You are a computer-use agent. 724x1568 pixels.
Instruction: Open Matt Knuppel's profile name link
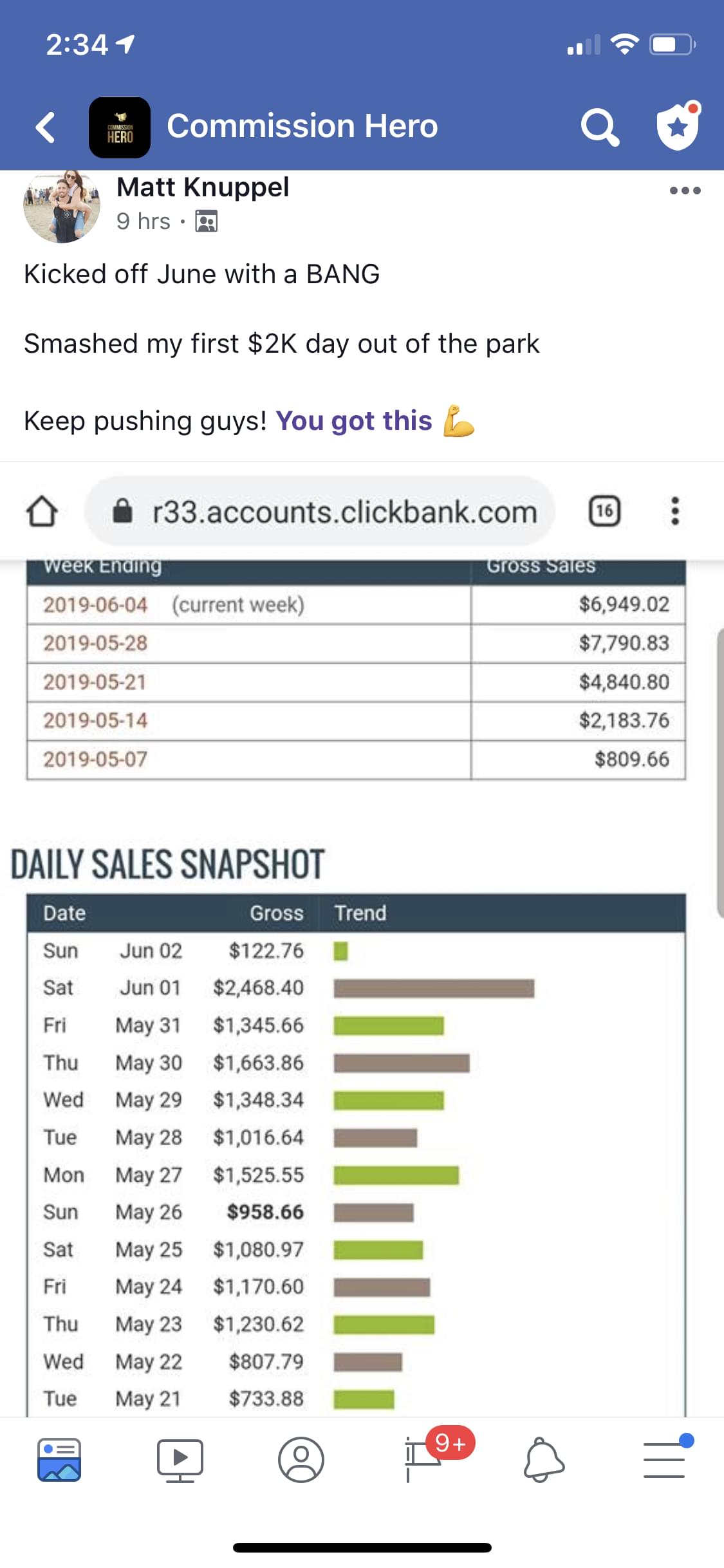[203, 187]
